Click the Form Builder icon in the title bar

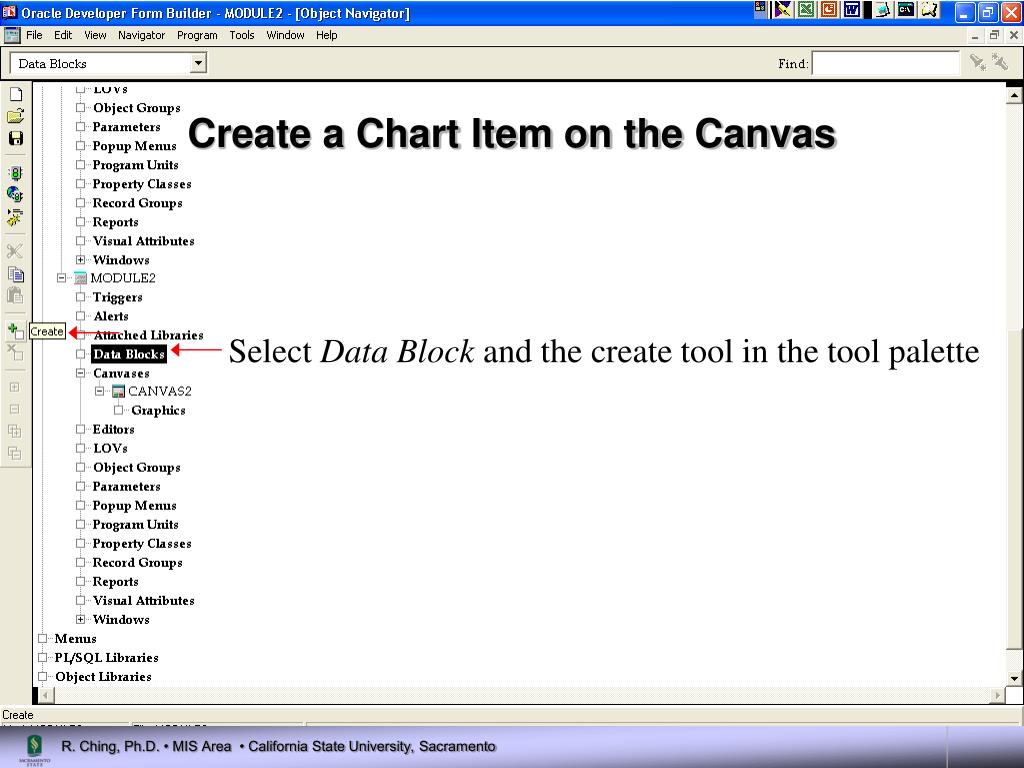coord(9,12)
